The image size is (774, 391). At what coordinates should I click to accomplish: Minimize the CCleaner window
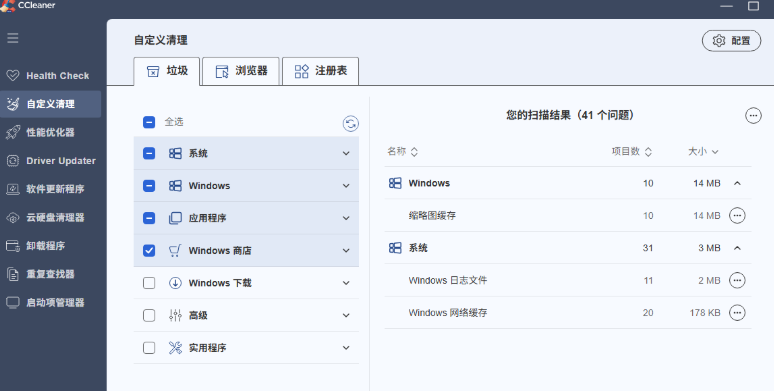(x=726, y=6)
